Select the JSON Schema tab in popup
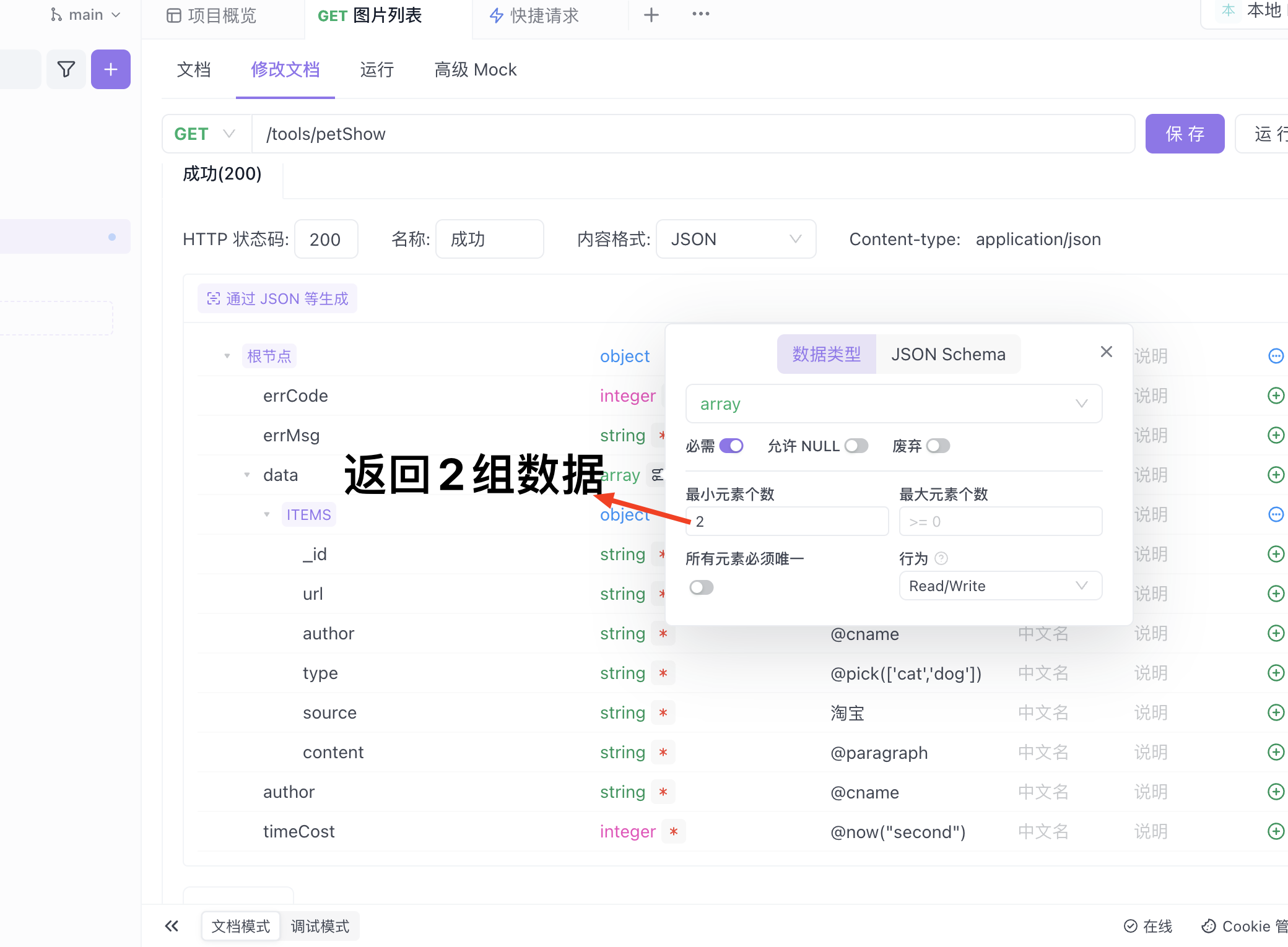 [948, 354]
